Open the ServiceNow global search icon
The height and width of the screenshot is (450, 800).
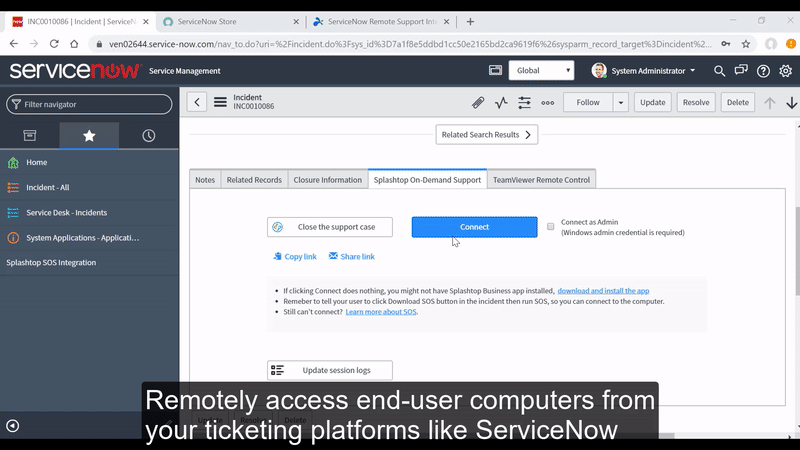click(x=719, y=71)
